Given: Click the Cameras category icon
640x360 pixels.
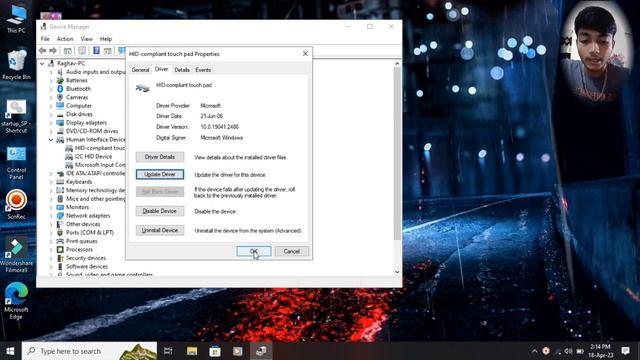Looking at the screenshot, I should [x=60, y=97].
